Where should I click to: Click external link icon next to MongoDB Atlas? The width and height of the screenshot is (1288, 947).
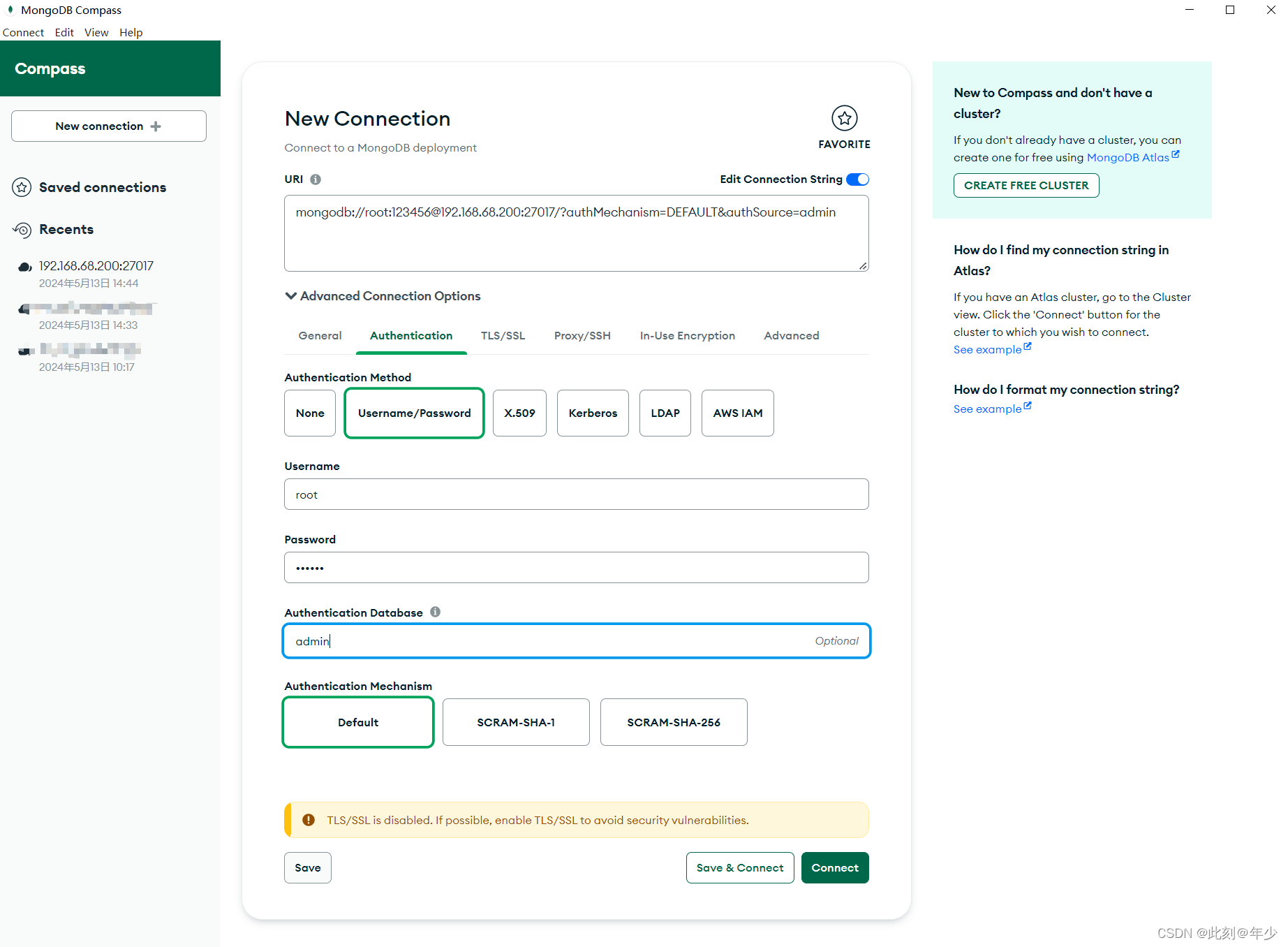tap(1176, 154)
